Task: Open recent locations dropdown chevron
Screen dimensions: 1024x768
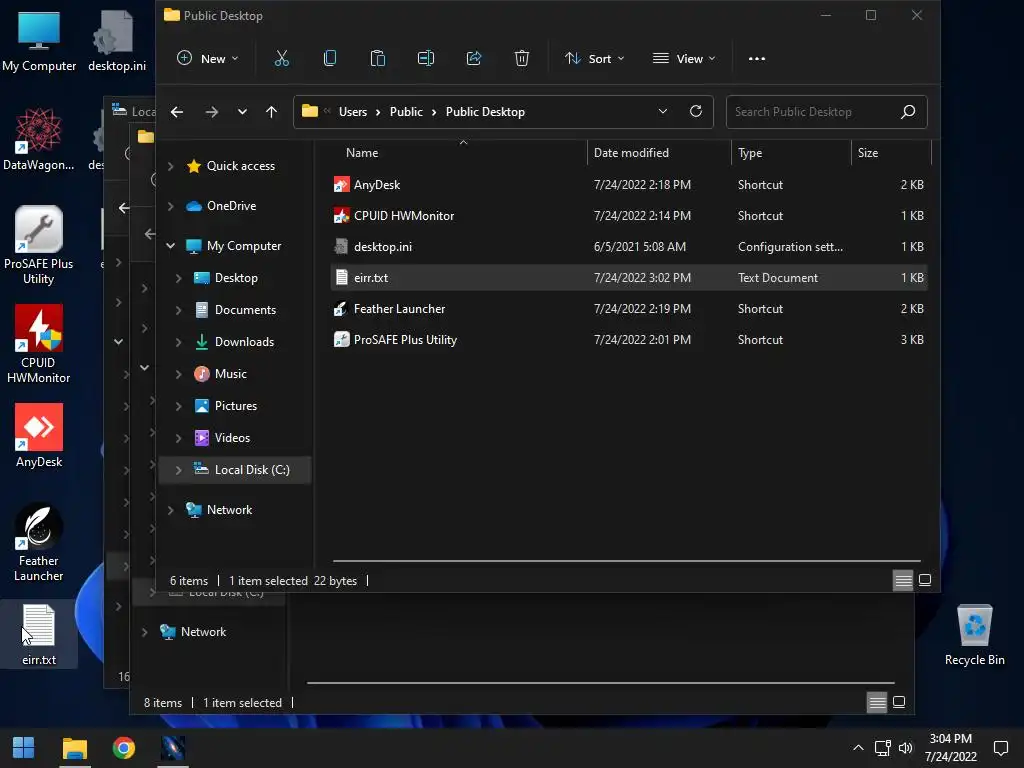Action: 242,112
